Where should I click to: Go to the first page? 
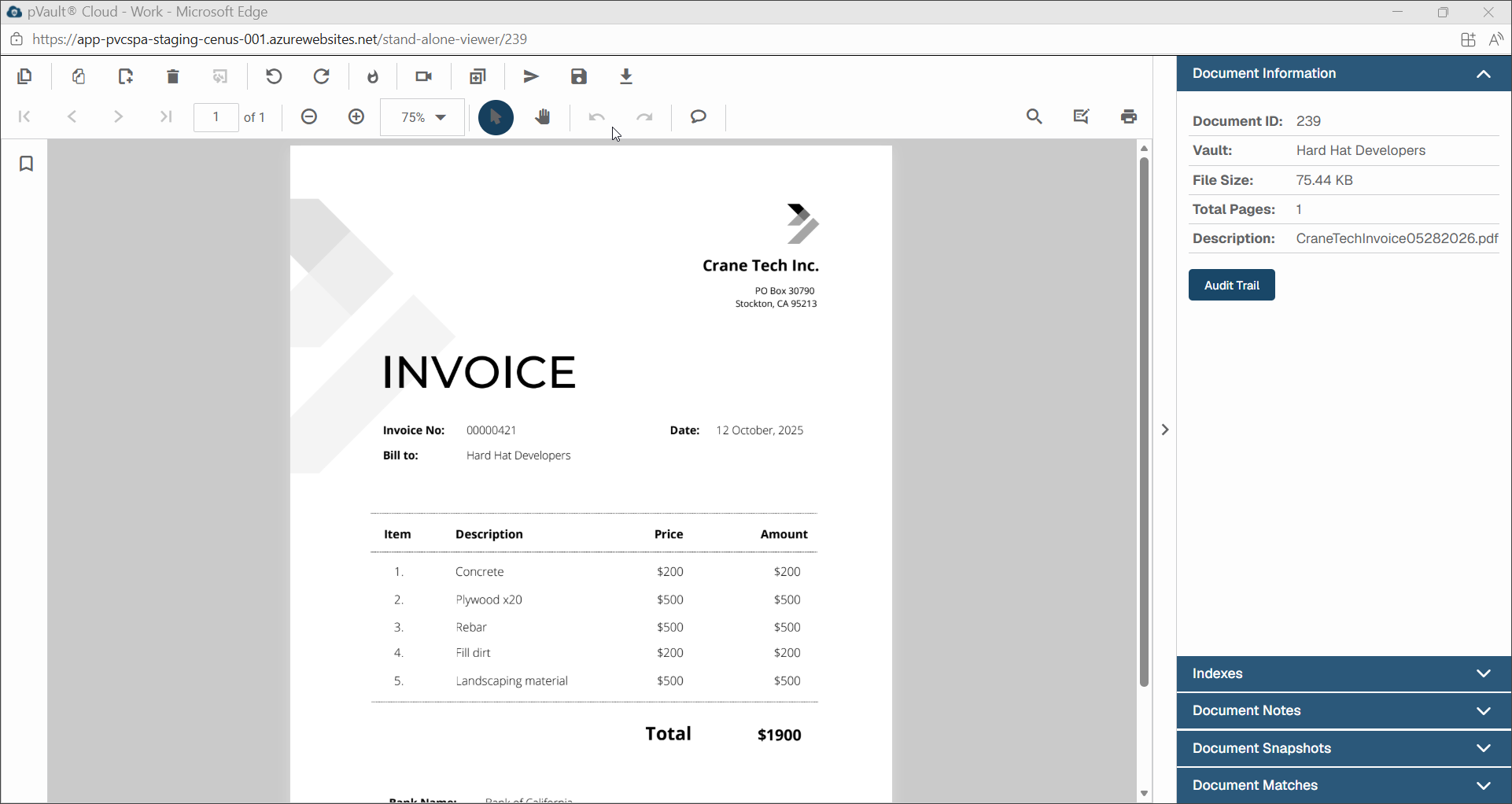[24, 116]
